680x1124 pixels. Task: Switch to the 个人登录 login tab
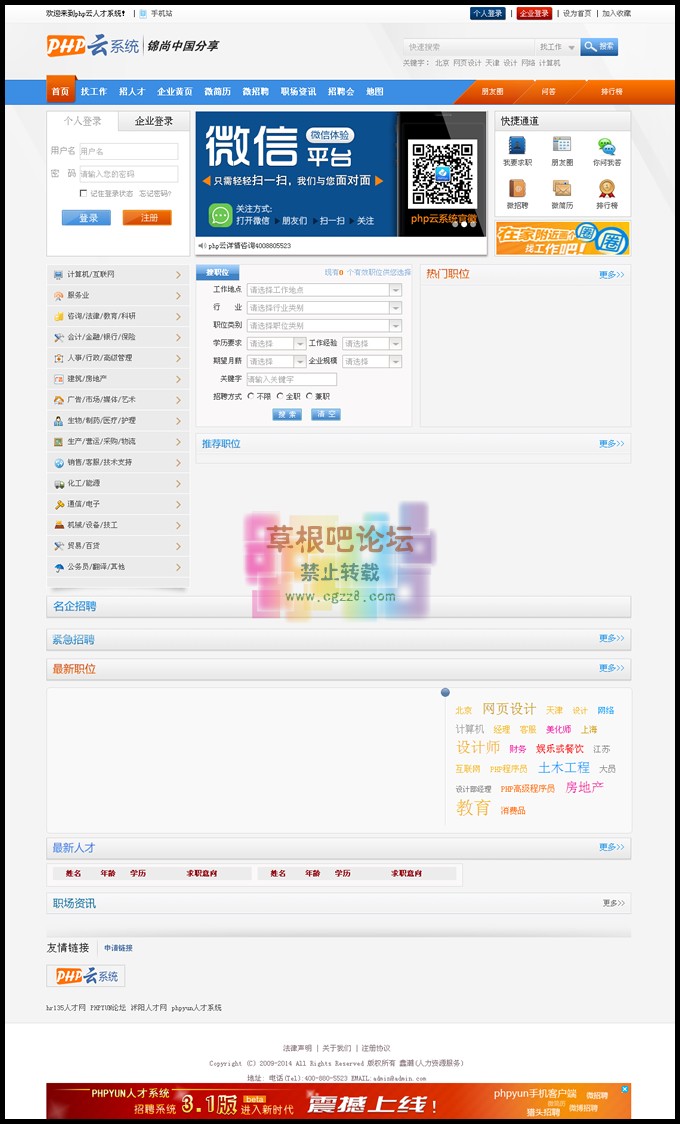(82, 121)
